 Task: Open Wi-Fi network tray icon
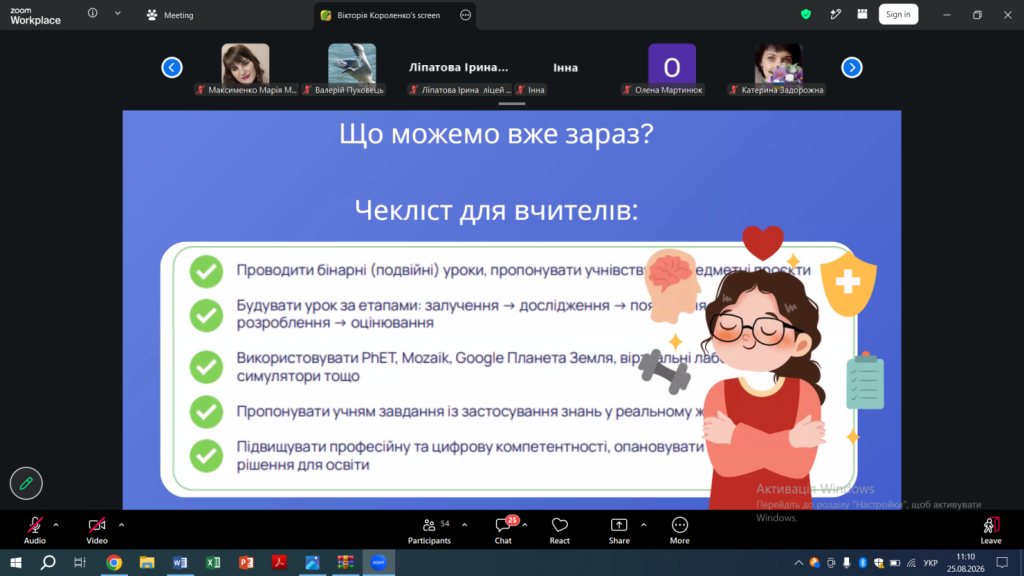click(911, 563)
